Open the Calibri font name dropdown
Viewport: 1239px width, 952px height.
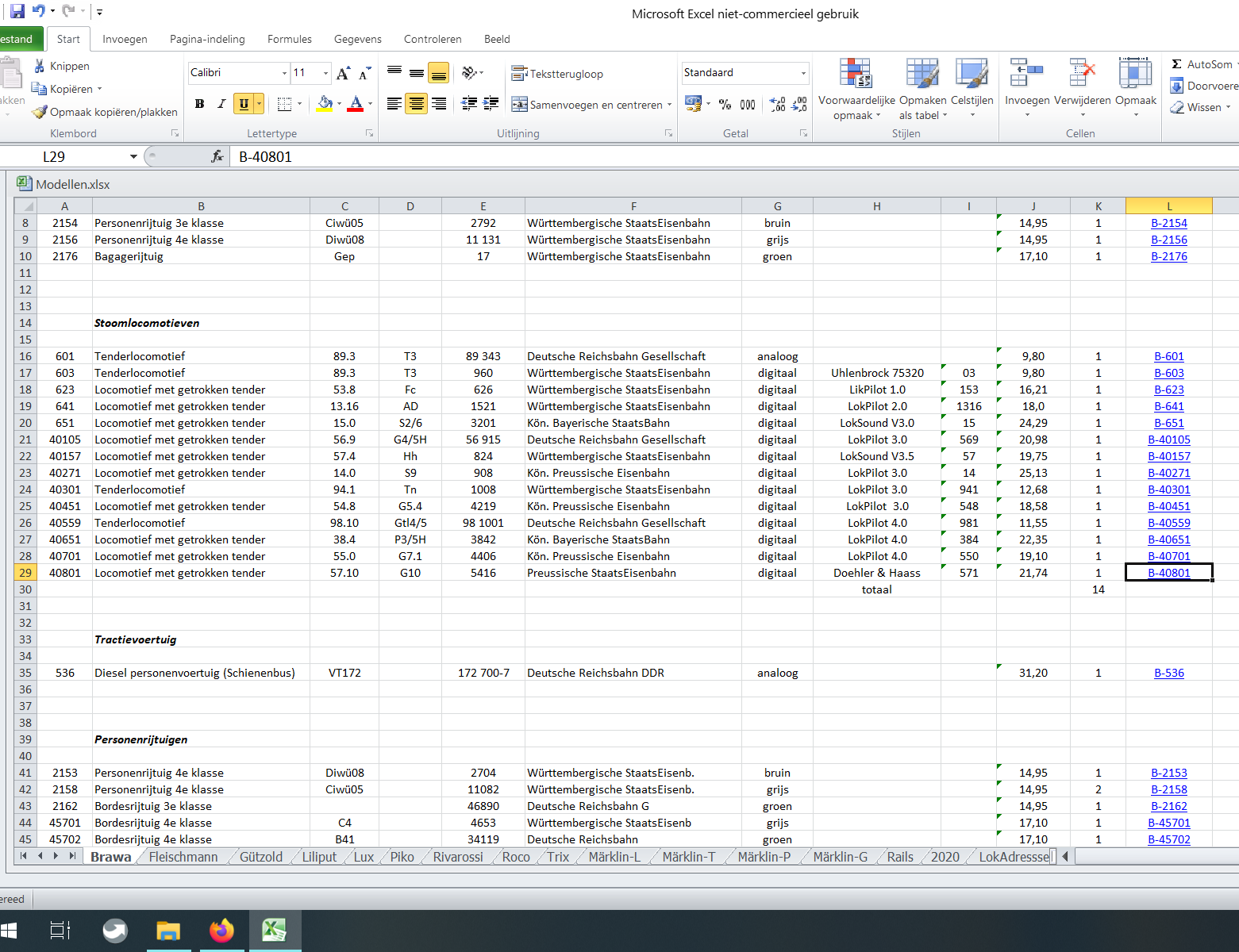[x=285, y=73]
